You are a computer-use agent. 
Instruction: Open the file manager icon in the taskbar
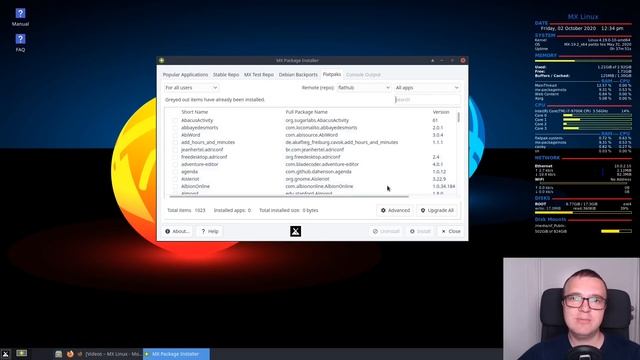click(x=58, y=354)
